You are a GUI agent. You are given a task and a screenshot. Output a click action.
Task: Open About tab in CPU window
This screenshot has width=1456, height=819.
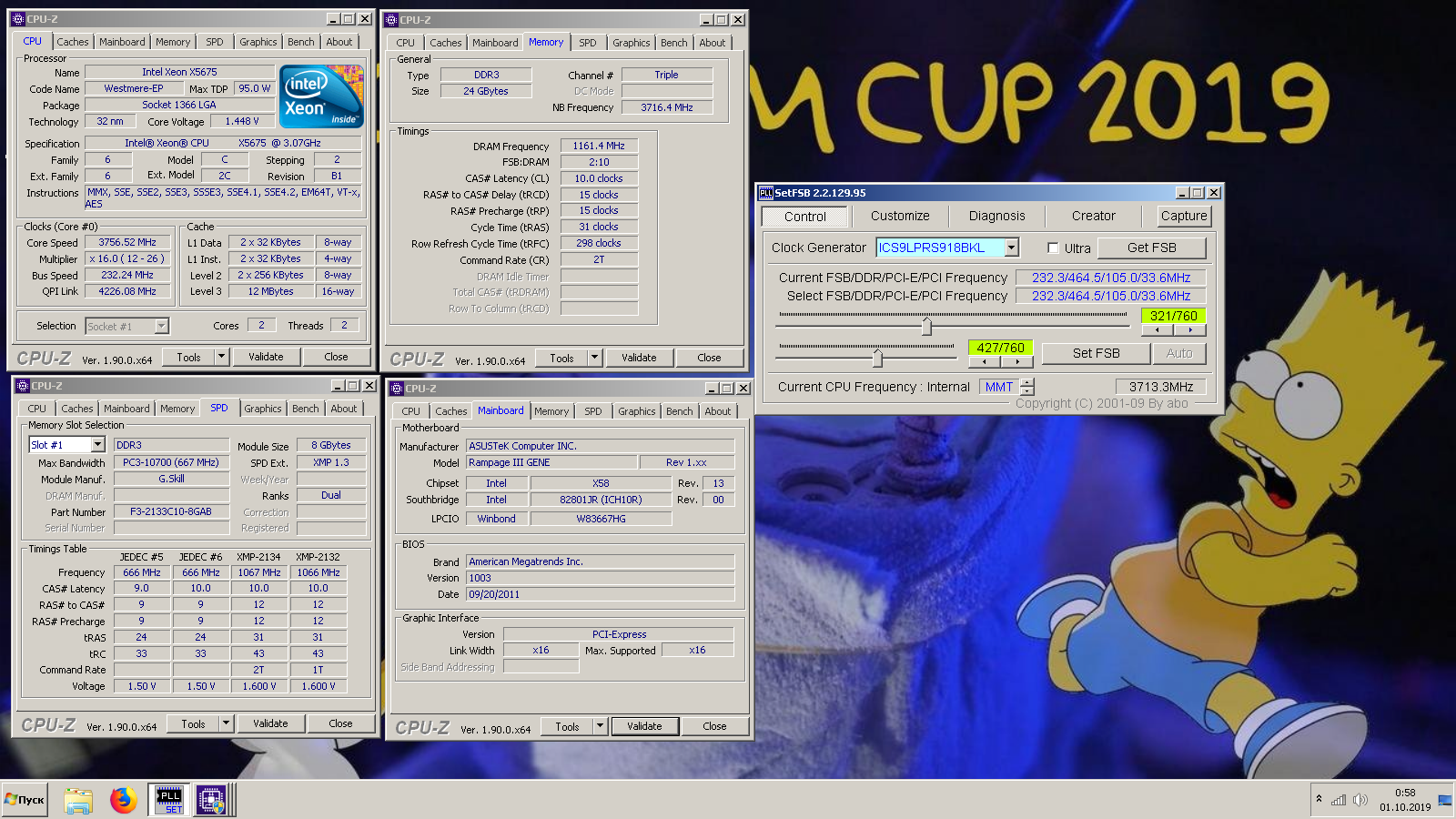[x=339, y=42]
